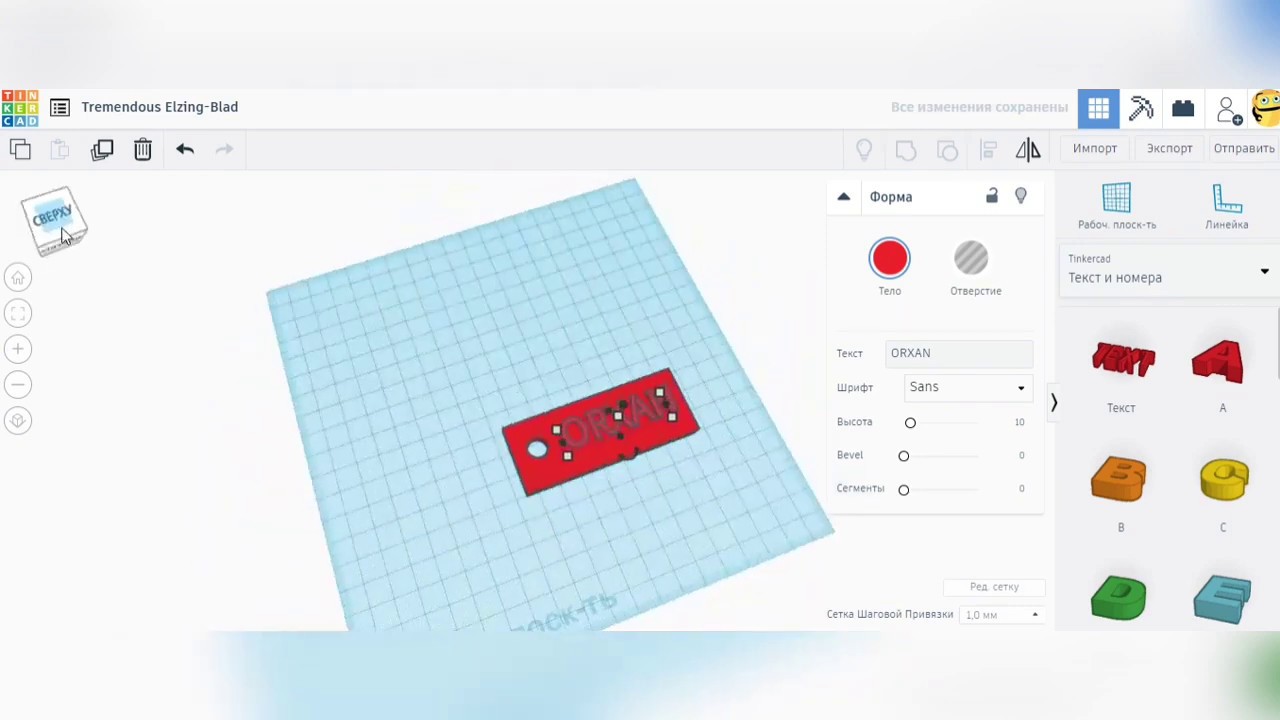
Task: Click the Ред. сетку button
Action: [994, 587]
